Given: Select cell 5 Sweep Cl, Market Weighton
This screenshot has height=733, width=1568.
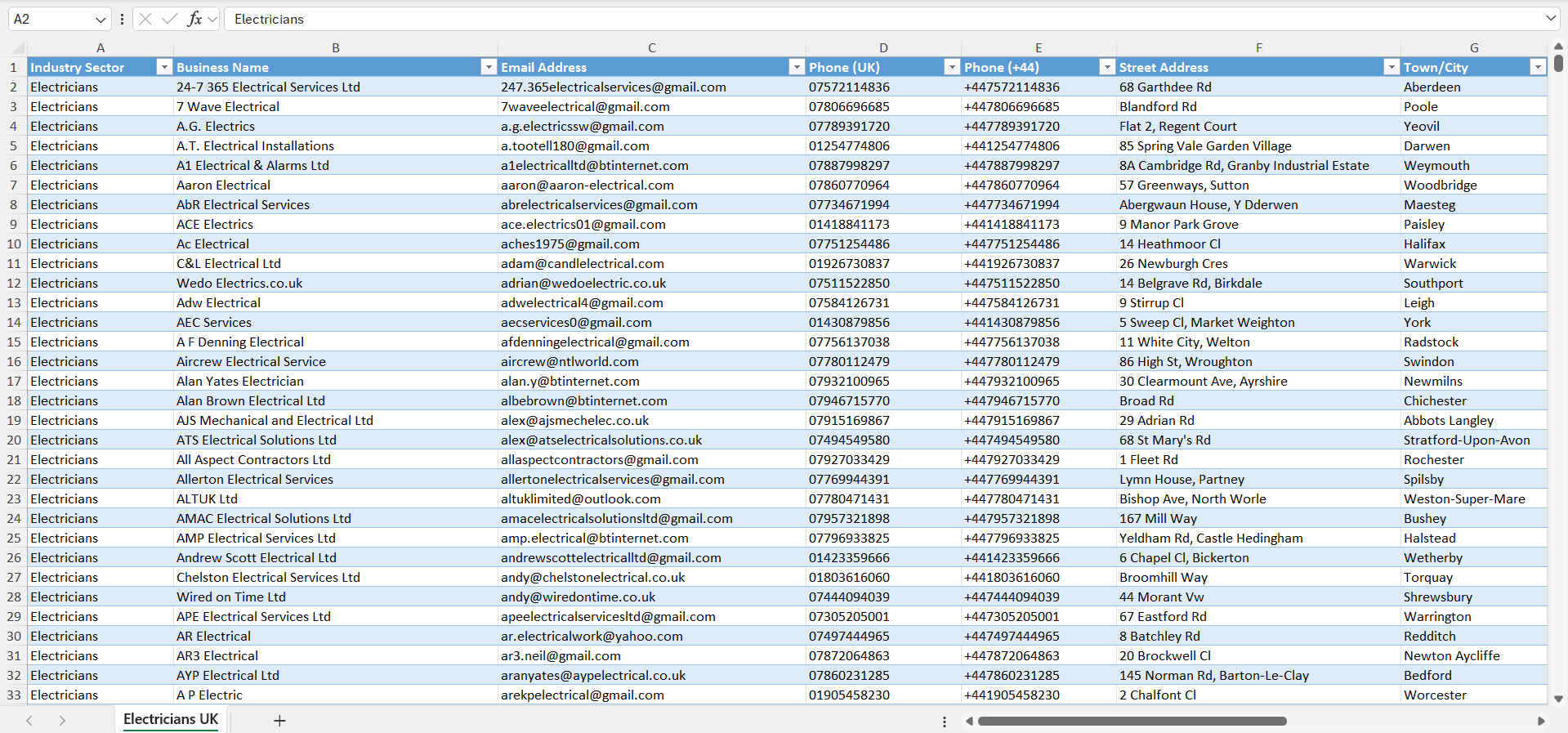Looking at the screenshot, I should (1258, 322).
